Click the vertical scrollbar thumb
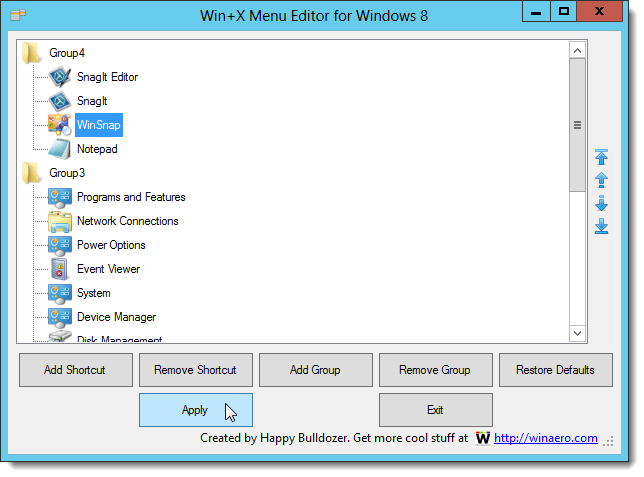644x477 pixels. click(x=577, y=125)
